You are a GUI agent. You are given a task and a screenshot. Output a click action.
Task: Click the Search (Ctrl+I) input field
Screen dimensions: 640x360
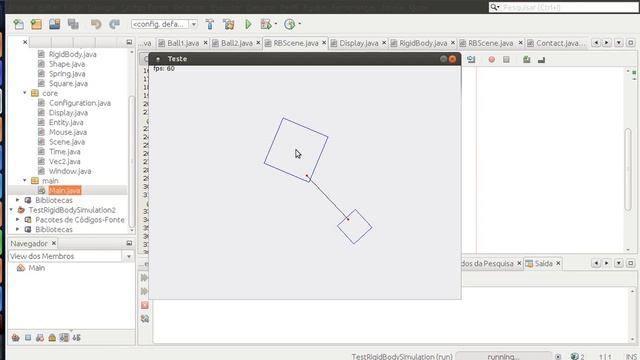pos(564,7)
